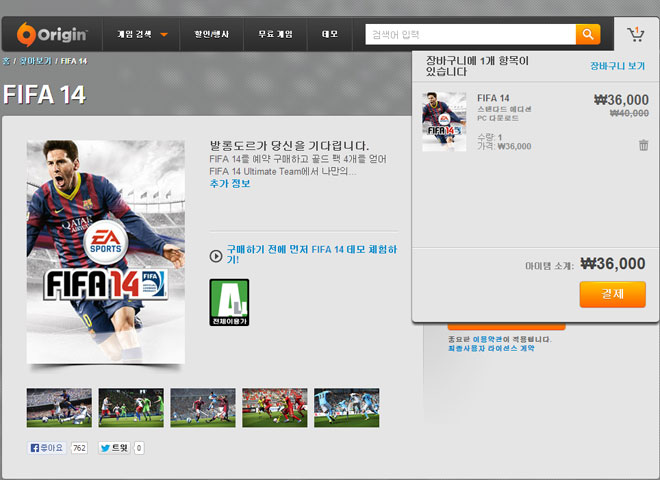Open 최종사용자 라이선스 계약 link

pos(491,349)
